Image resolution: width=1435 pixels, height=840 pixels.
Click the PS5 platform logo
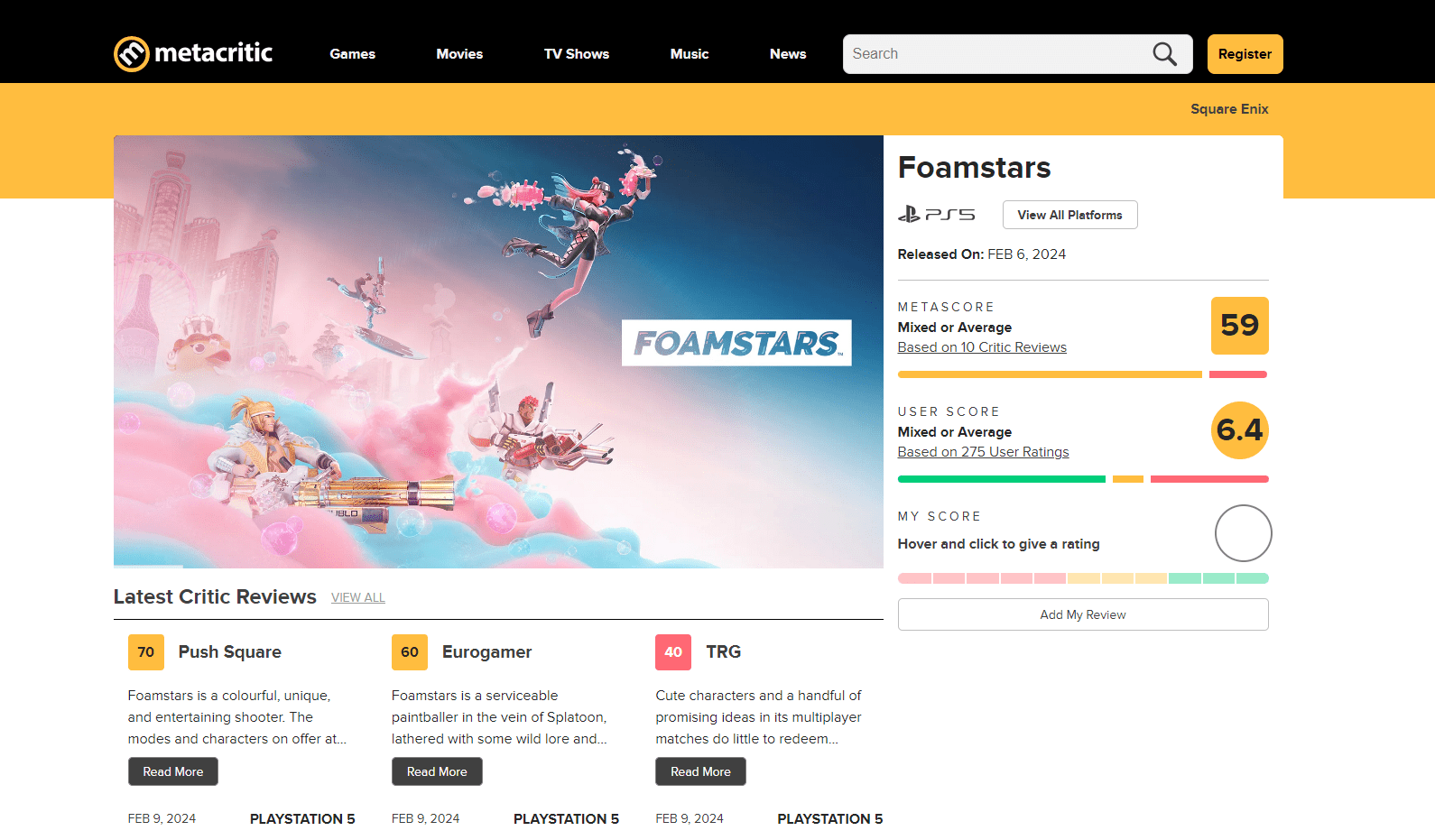936,215
